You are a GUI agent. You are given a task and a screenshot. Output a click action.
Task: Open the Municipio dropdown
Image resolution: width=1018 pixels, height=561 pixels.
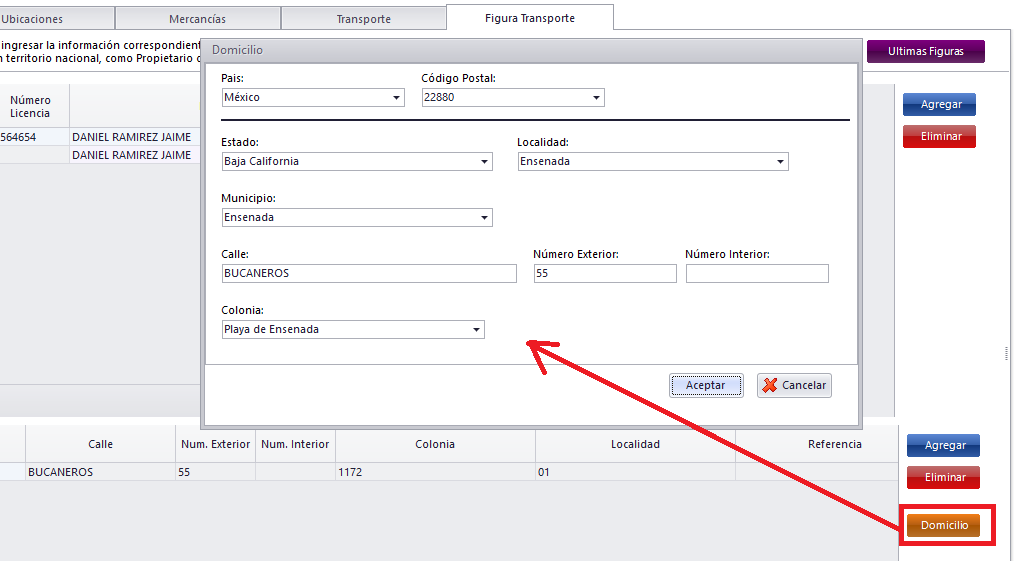coord(485,218)
